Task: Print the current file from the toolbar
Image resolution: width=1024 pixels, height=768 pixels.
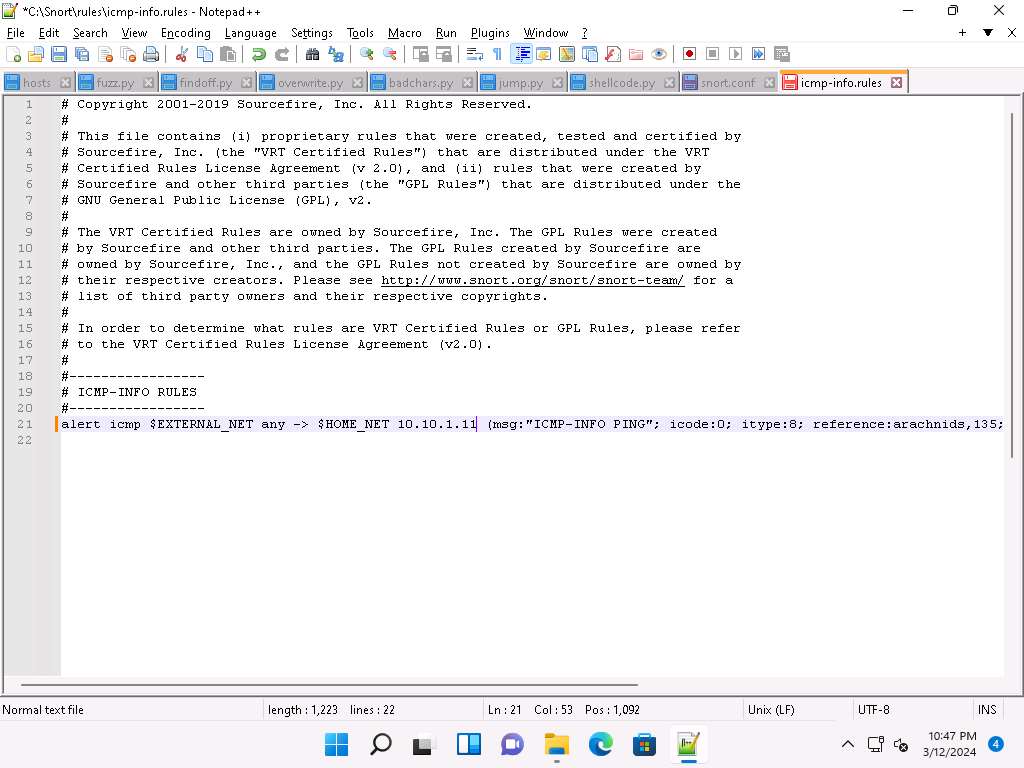Action: (150, 54)
